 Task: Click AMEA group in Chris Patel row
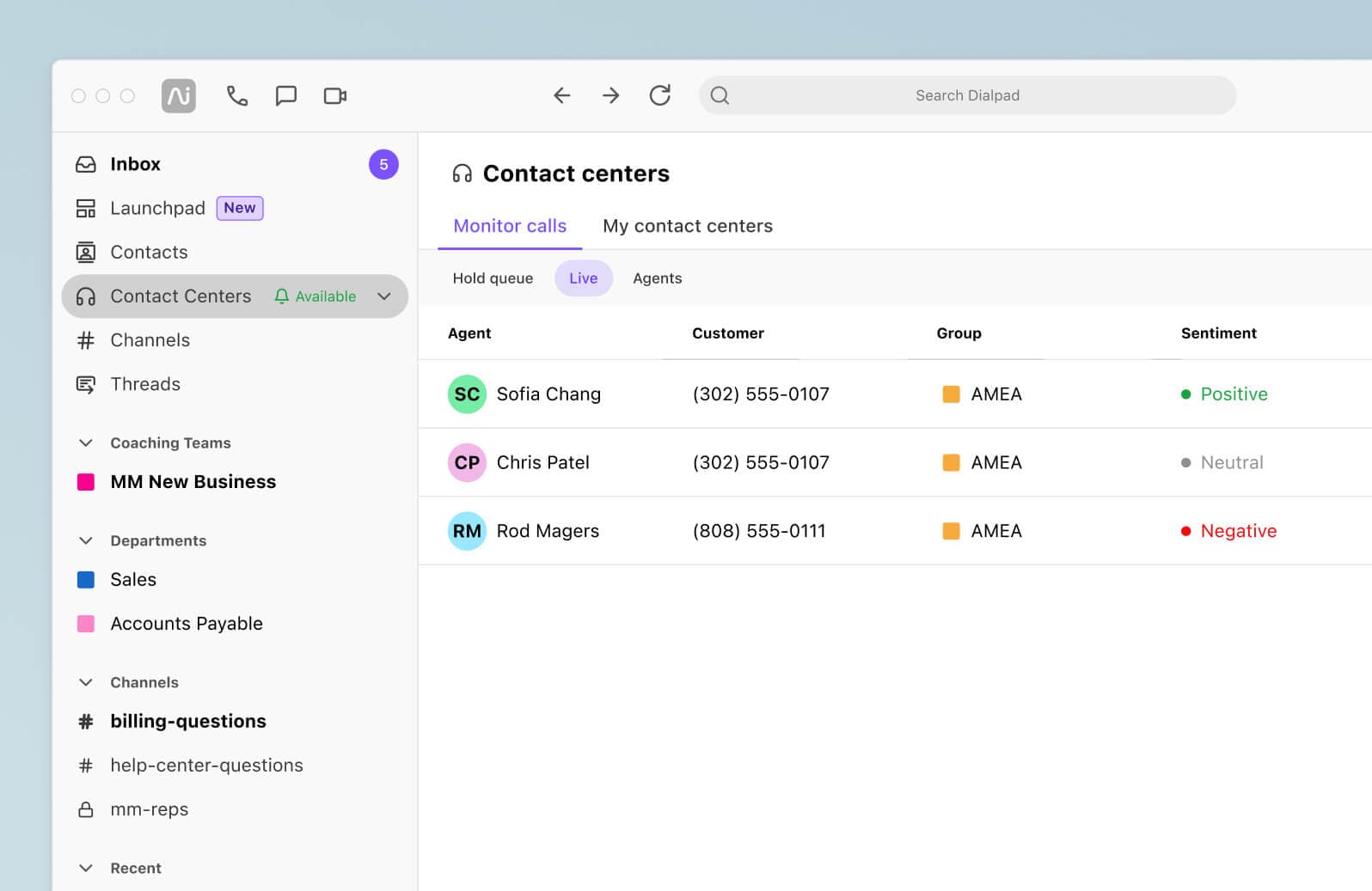pos(983,463)
